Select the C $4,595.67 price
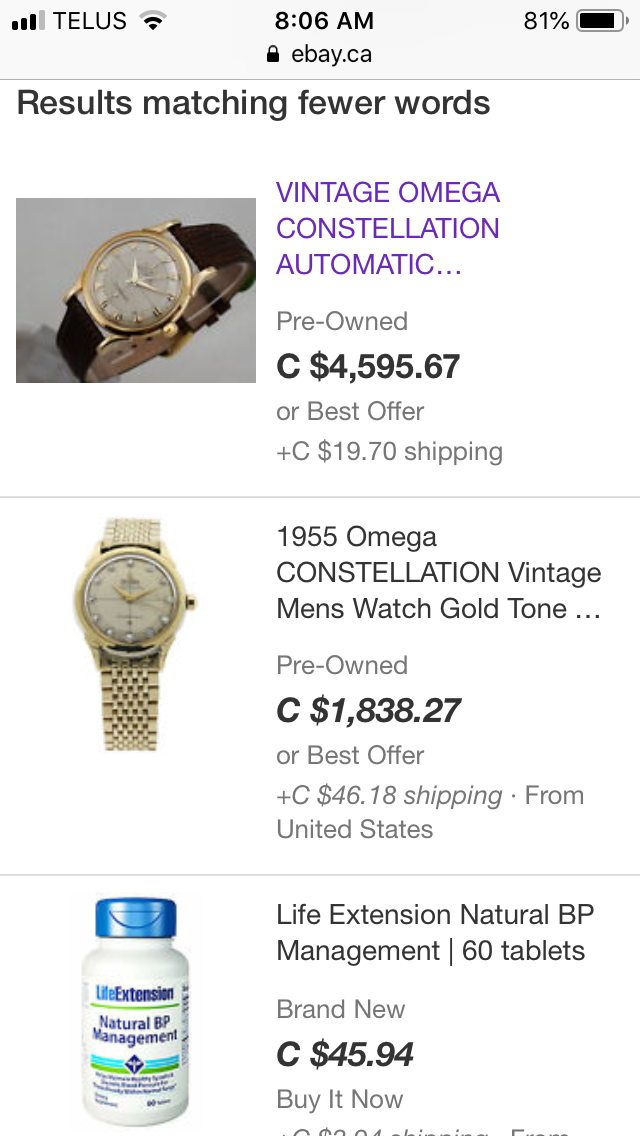 coord(368,366)
